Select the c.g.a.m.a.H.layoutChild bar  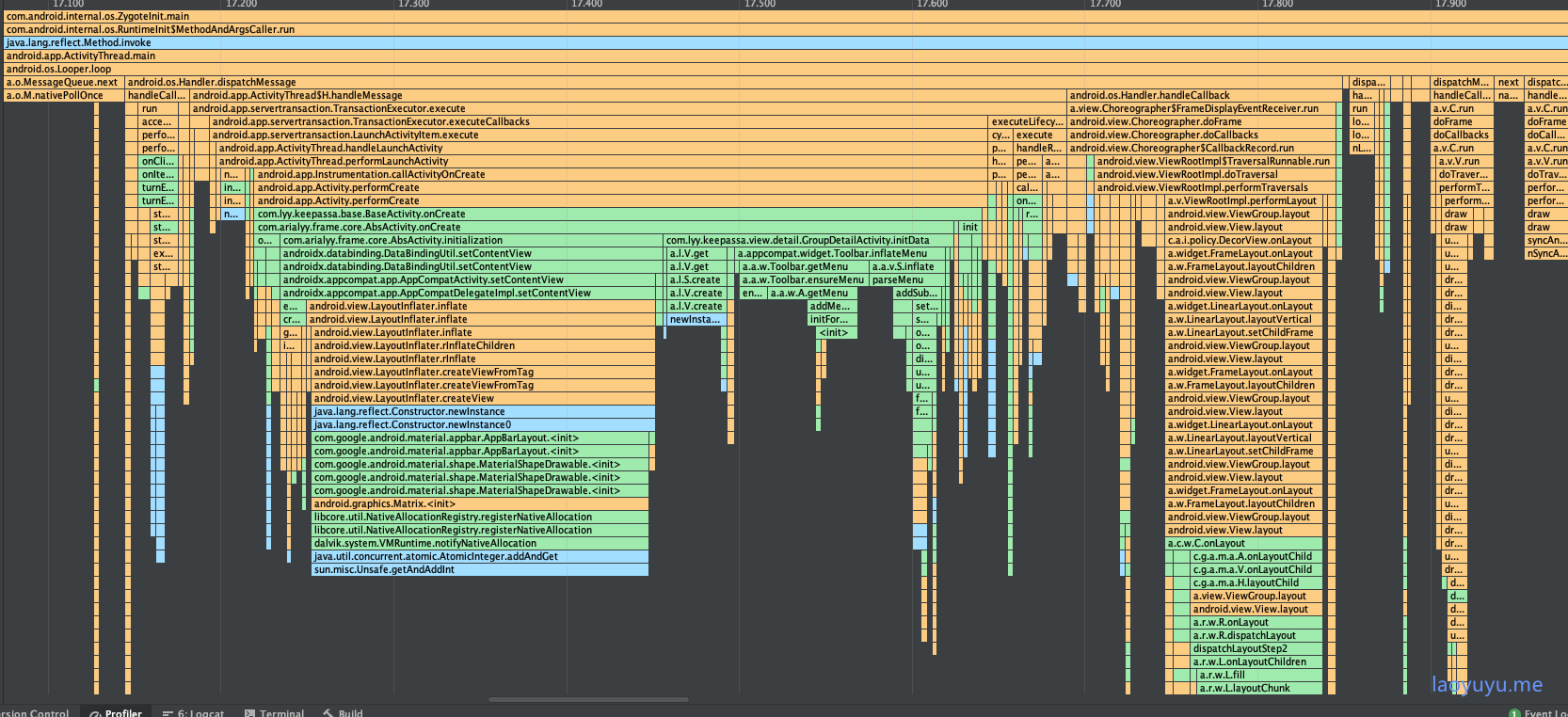click(x=1256, y=582)
